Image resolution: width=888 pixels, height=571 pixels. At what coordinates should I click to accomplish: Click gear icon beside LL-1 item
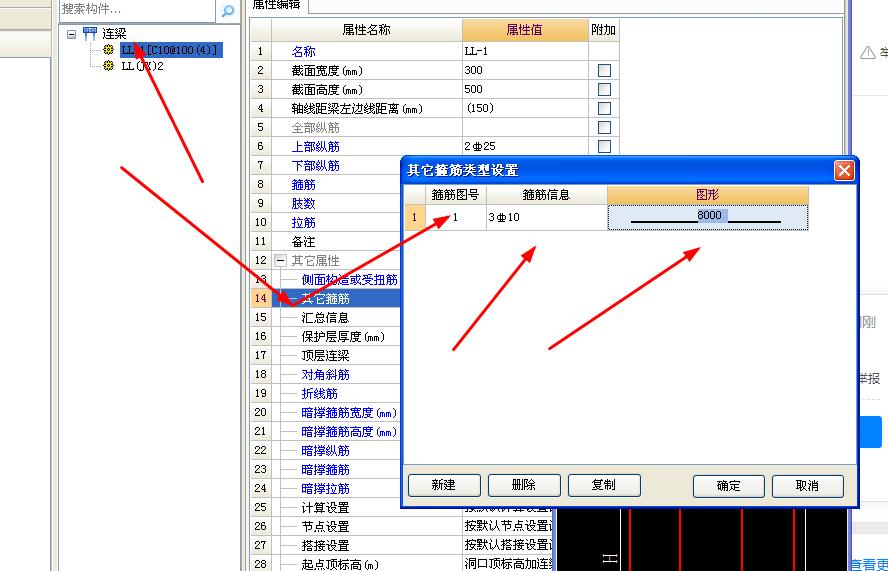click(x=108, y=50)
